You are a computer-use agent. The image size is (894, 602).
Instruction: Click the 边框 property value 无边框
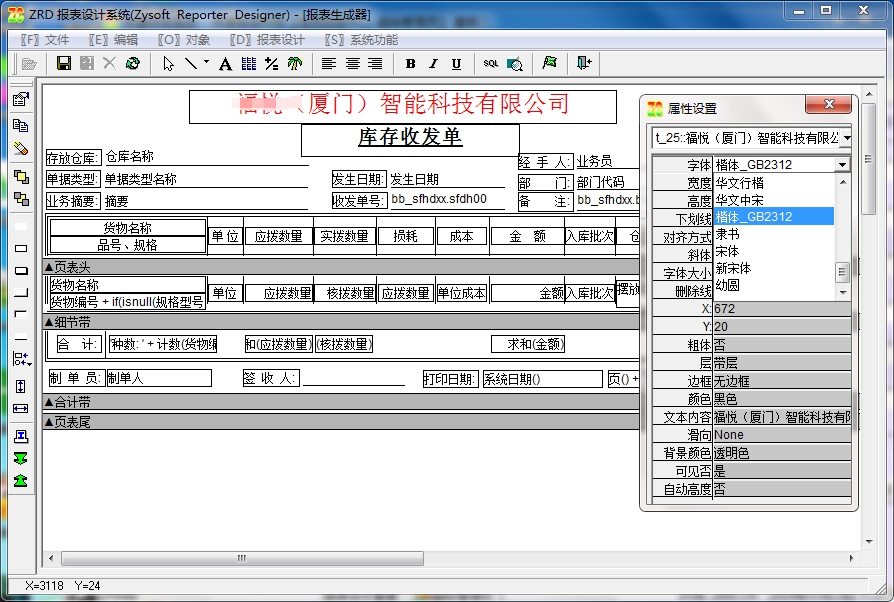(x=782, y=381)
